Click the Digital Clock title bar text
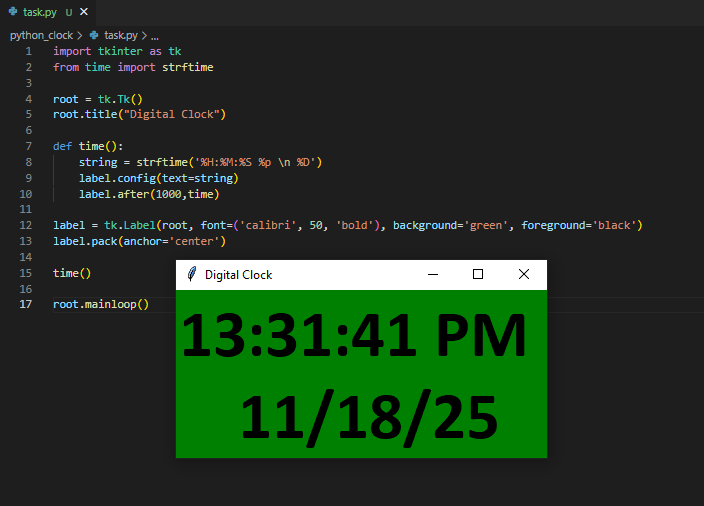The width and height of the screenshot is (704, 506). [x=238, y=275]
